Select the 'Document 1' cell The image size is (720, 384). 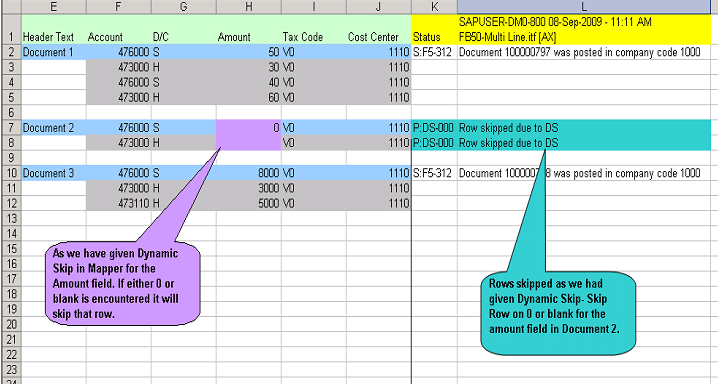54,52
